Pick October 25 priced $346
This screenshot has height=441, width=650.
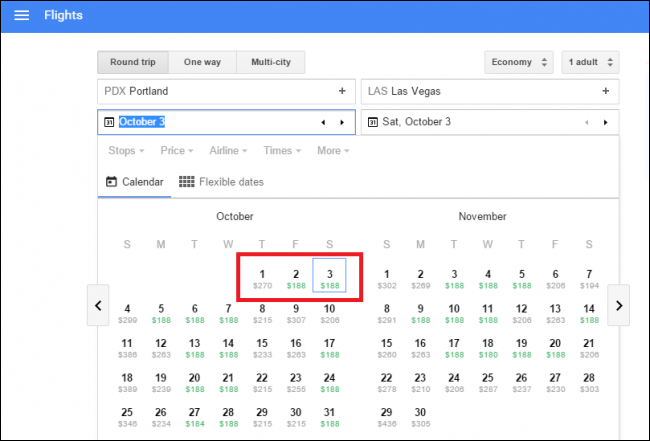coord(127,417)
